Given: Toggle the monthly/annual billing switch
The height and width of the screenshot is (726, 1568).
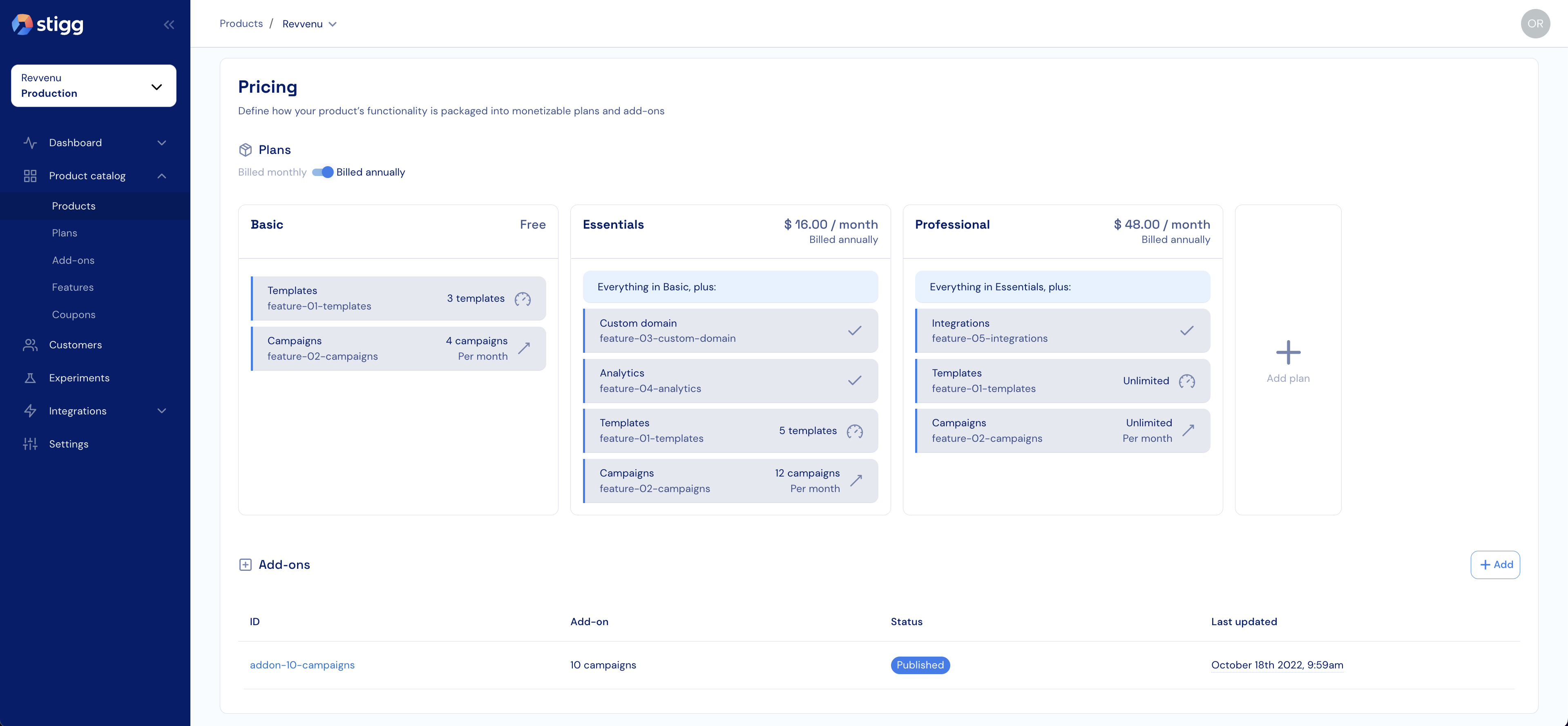Looking at the screenshot, I should [323, 172].
